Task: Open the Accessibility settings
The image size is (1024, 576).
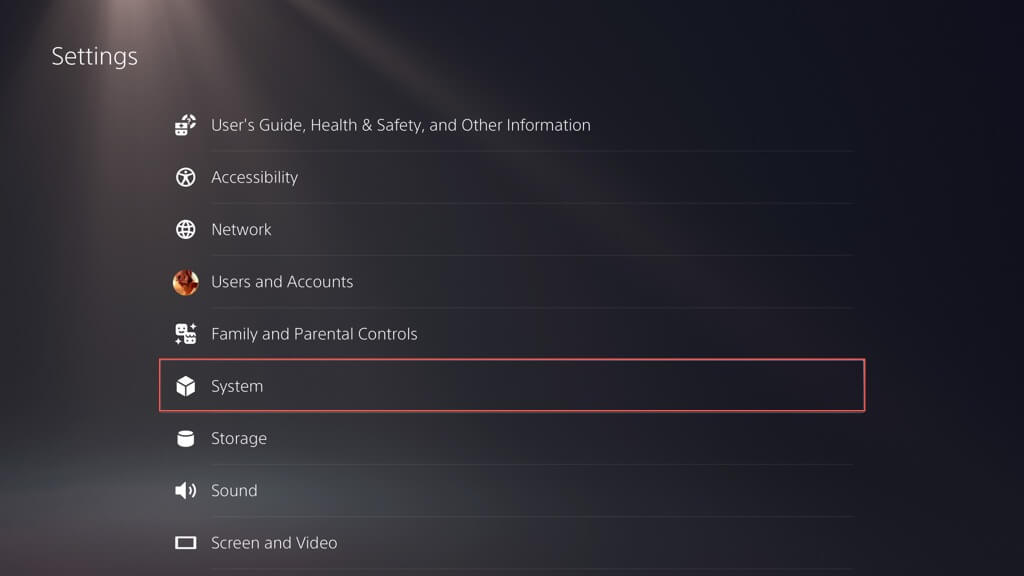Action: 254,177
